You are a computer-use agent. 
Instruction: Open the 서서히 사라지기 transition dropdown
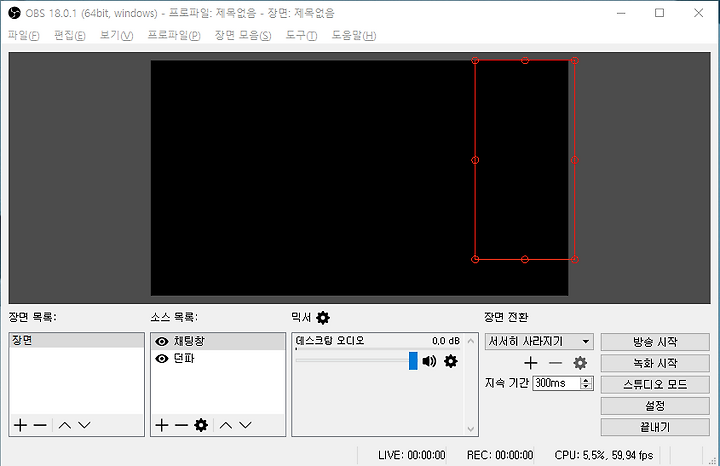(539, 342)
